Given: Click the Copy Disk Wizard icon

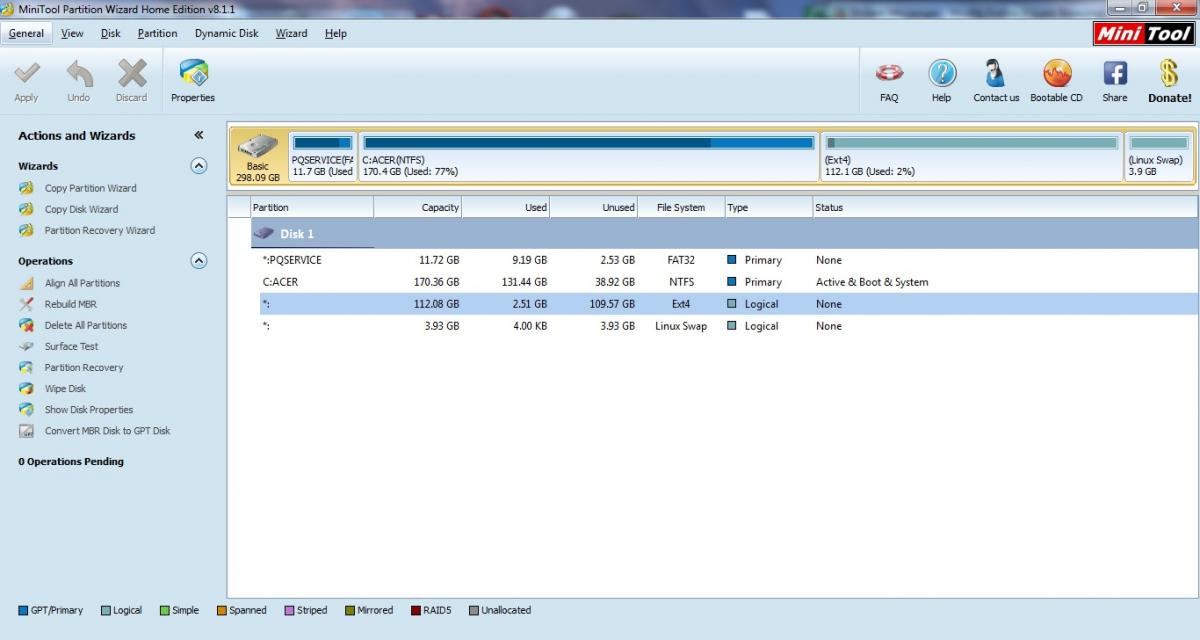Looking at the screenshot, I should pos(26,209).
